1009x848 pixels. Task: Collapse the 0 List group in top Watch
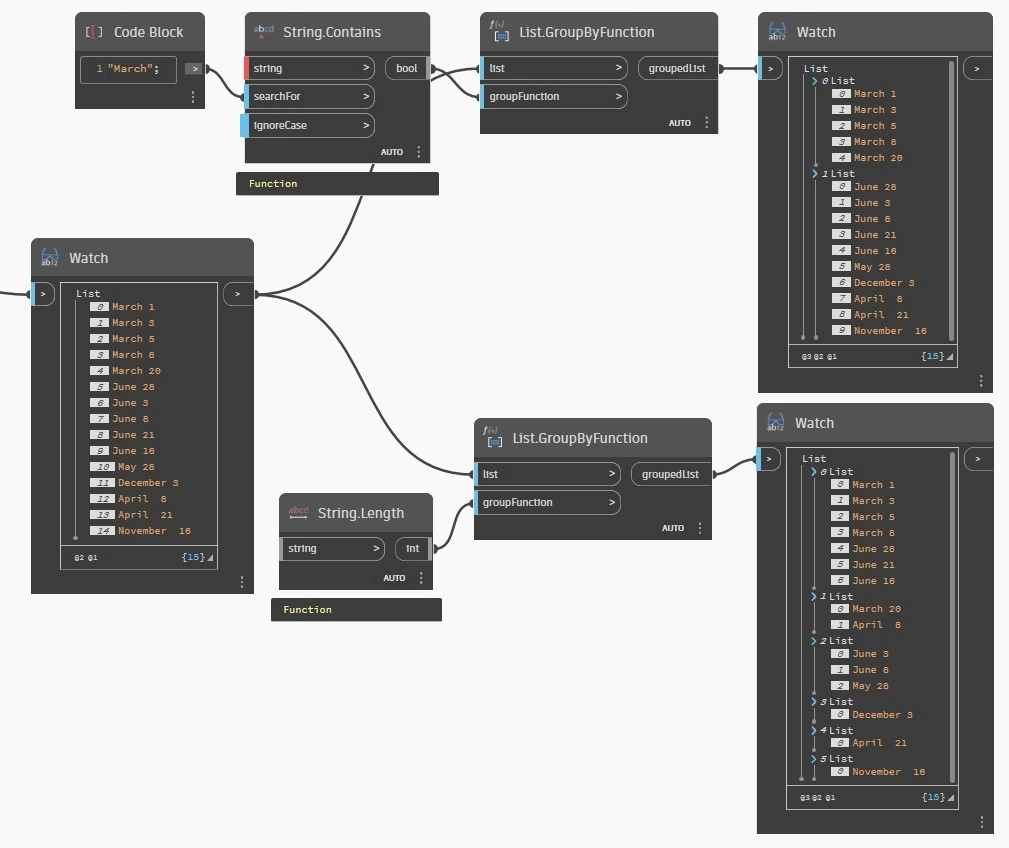pos(815,81)
